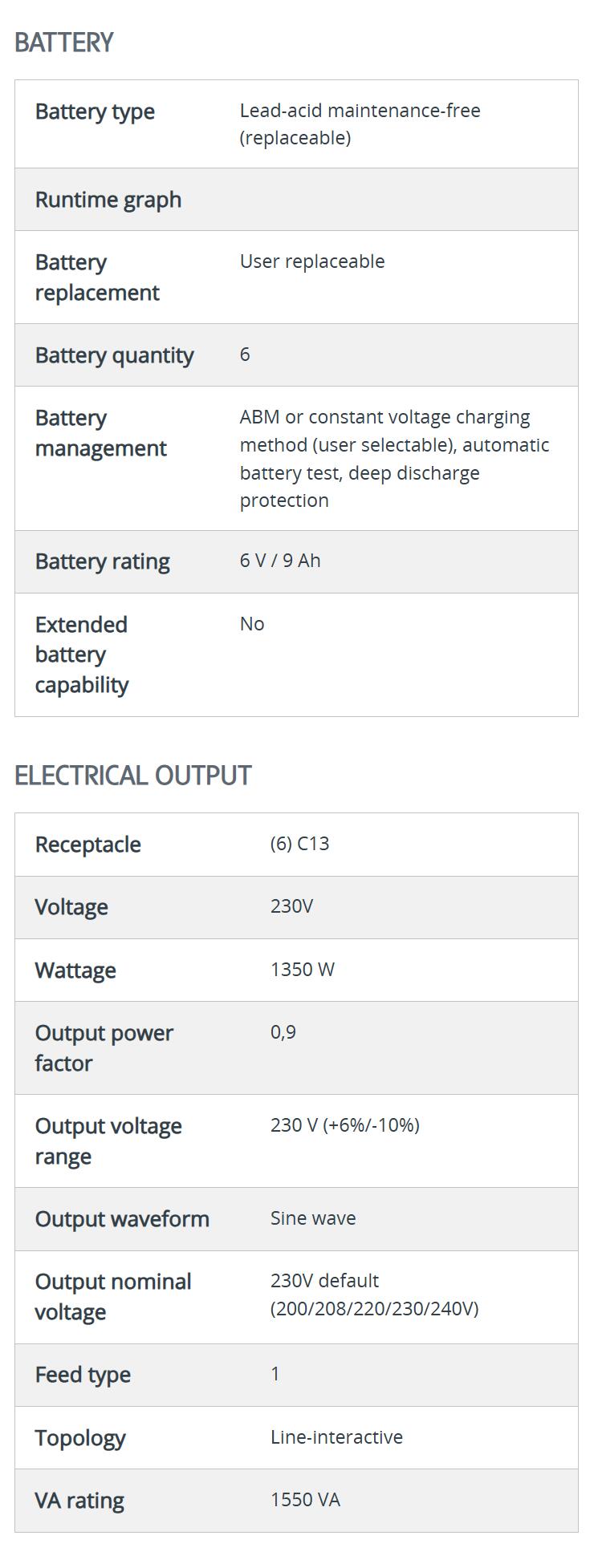Click the Battery quantity label
The height and width of the screenshot is (1568, 594).
114,355
